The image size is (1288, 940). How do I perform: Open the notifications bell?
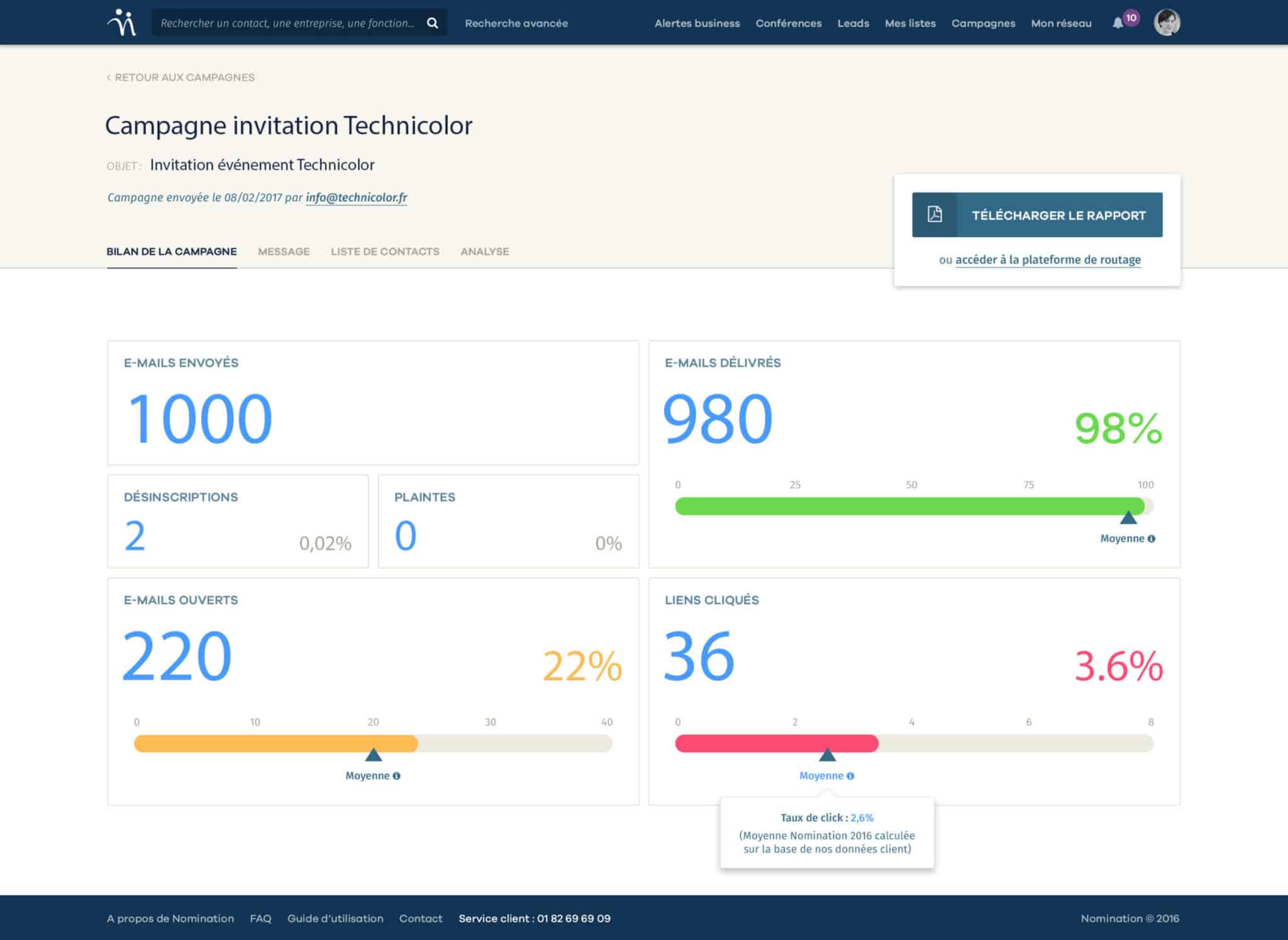tap(1118, 23)
